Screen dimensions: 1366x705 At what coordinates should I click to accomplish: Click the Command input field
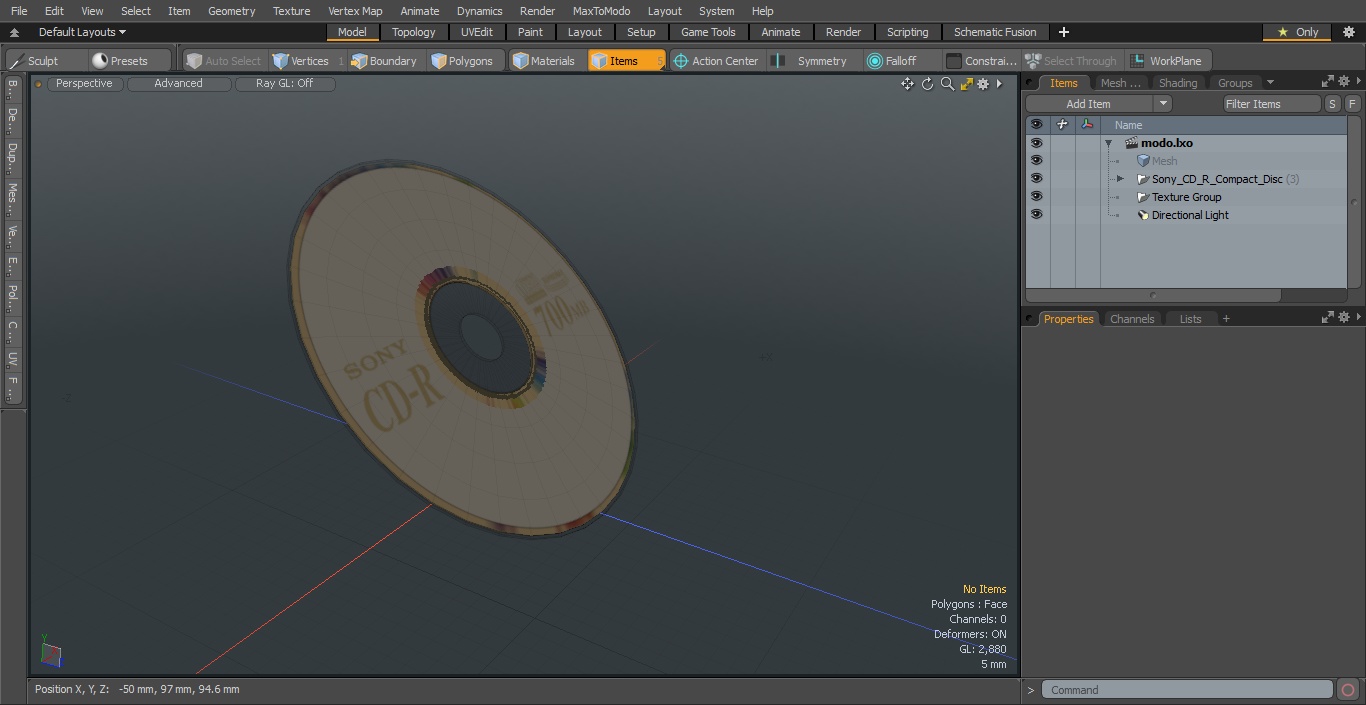(1187, 690)
